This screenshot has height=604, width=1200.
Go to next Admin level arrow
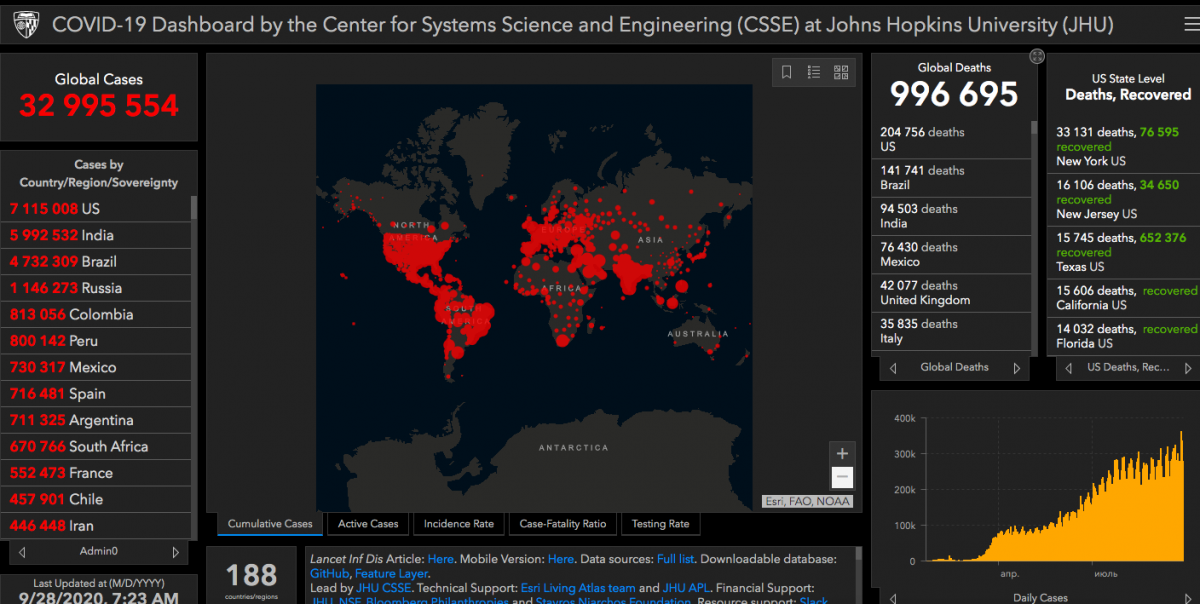(176, 551)
